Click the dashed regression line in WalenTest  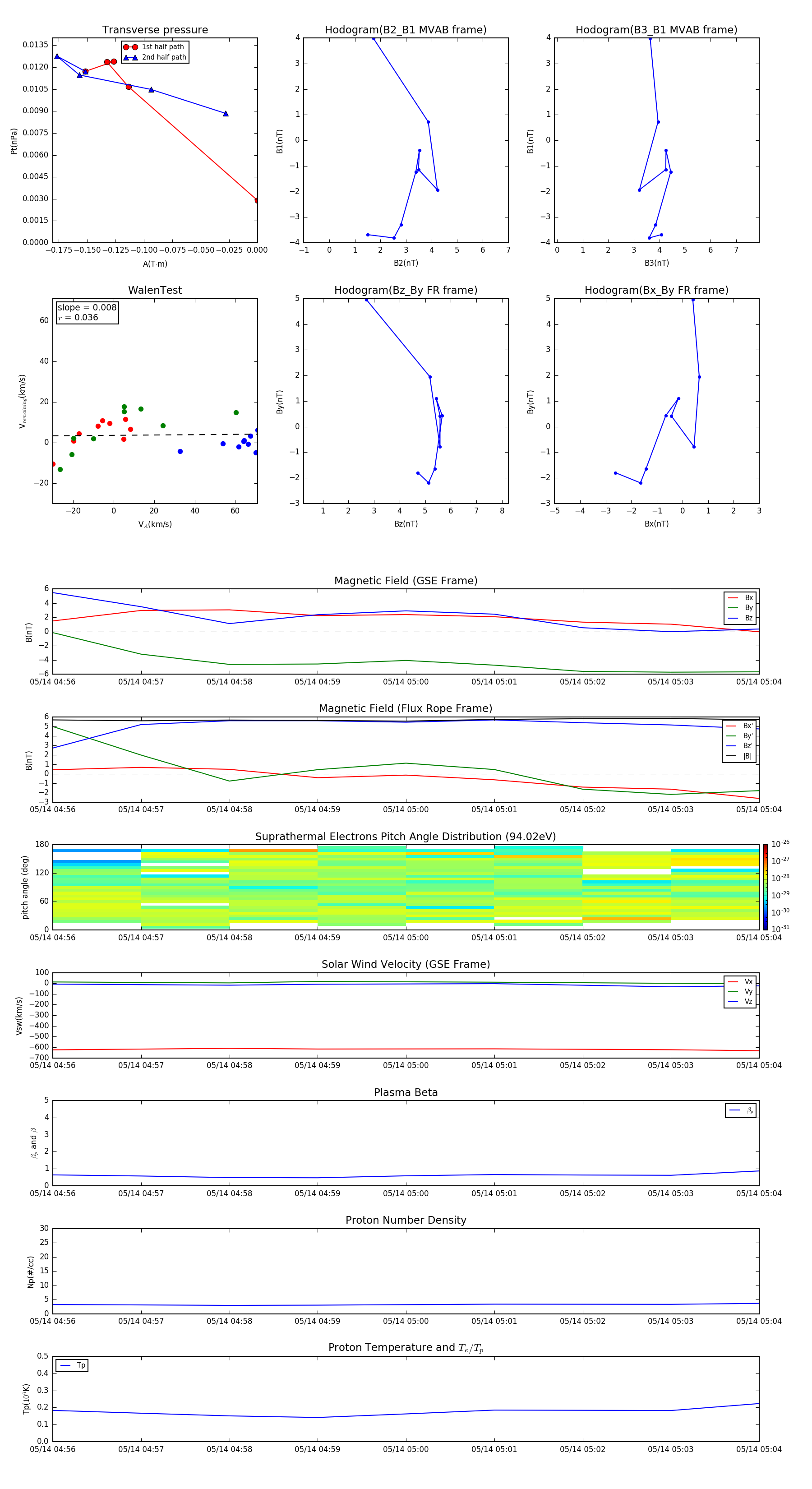pos(155,435)
